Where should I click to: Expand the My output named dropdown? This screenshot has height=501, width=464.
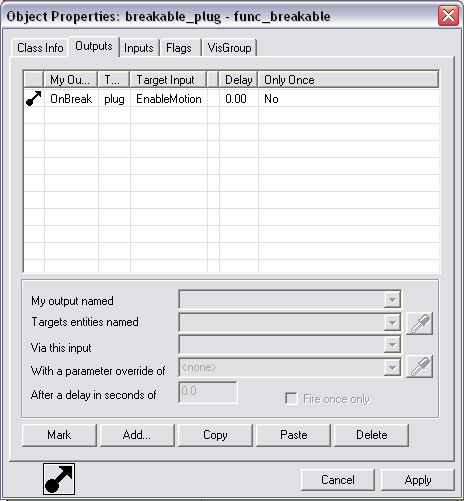(x=392, y=299)
